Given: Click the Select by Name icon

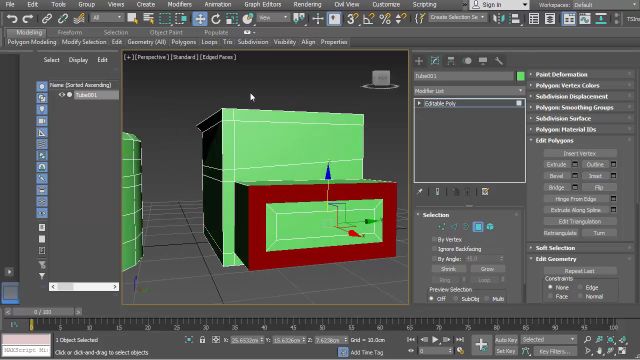Looking at the screenshot, I should [x=149, y=19].
